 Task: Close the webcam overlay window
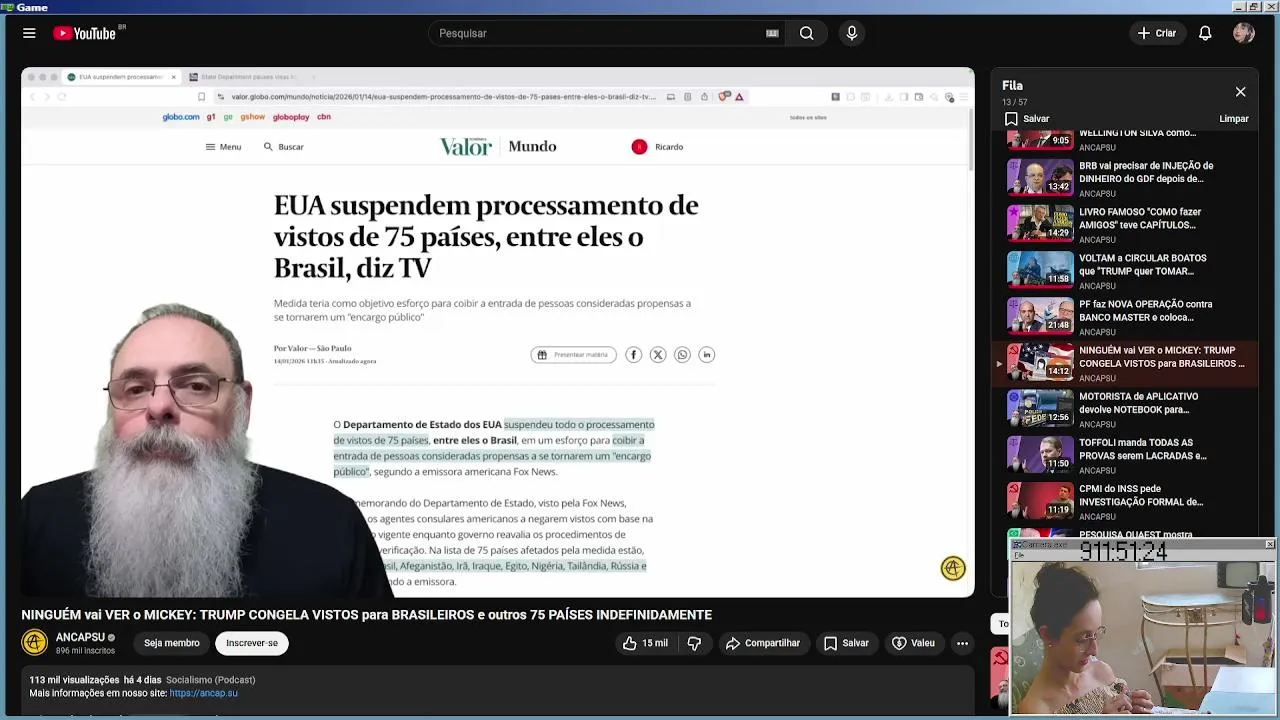click(x=1270, y=545)
